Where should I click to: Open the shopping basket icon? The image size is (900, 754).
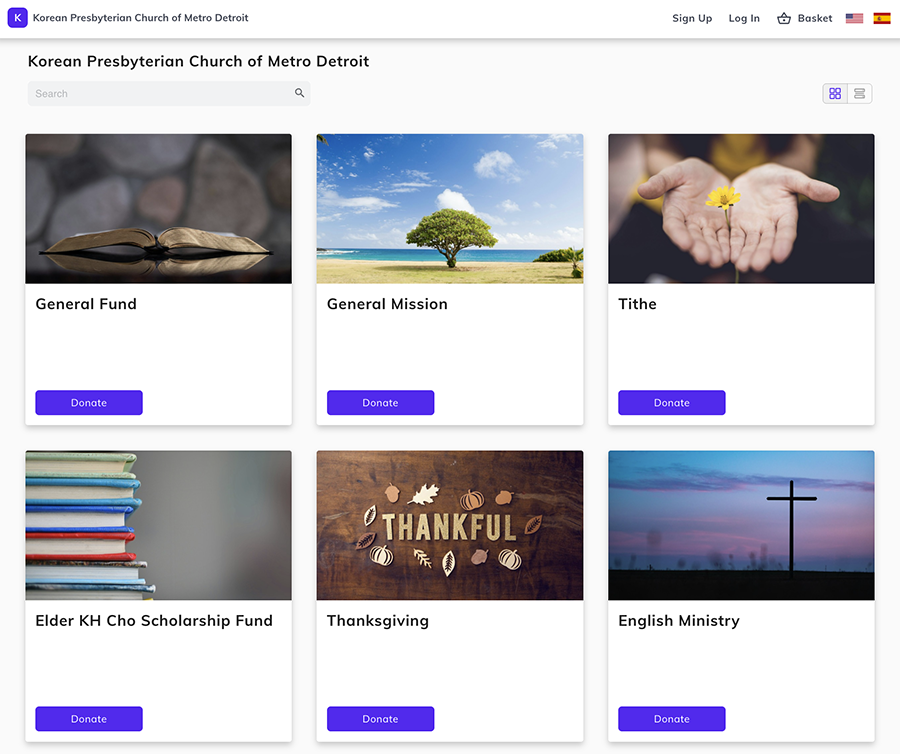pos(784,18)
